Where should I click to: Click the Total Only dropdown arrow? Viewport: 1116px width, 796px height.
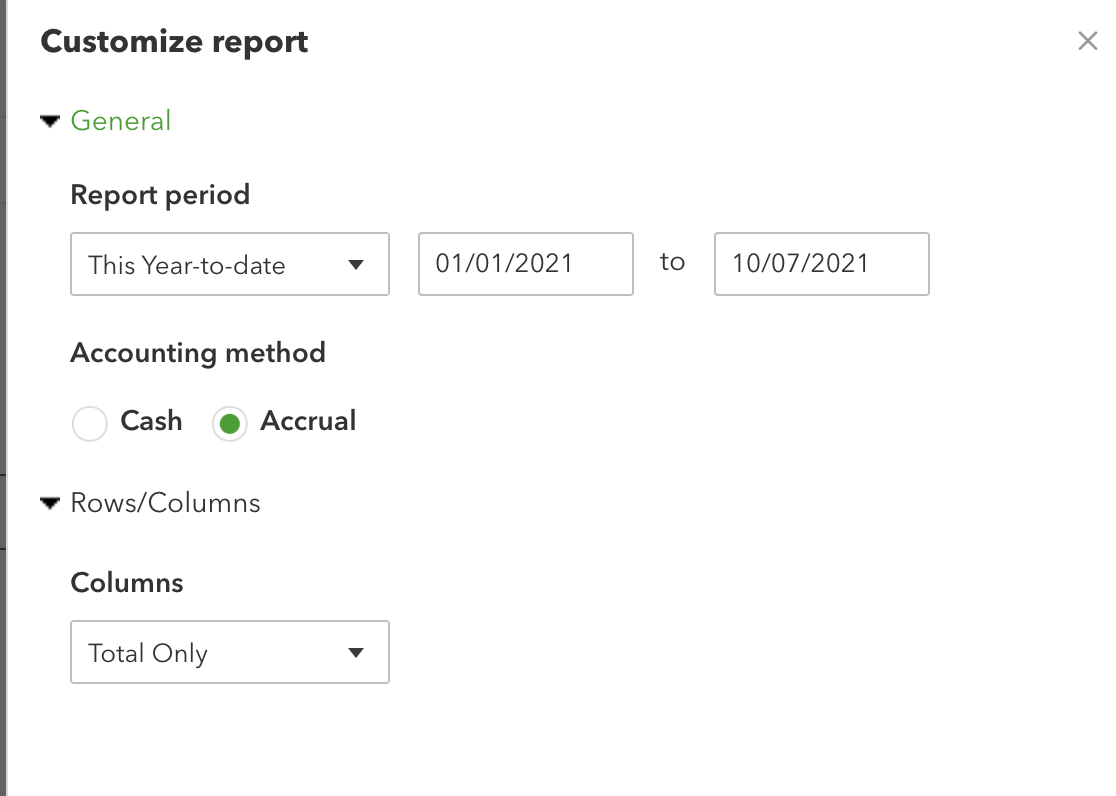pos(357,652)
